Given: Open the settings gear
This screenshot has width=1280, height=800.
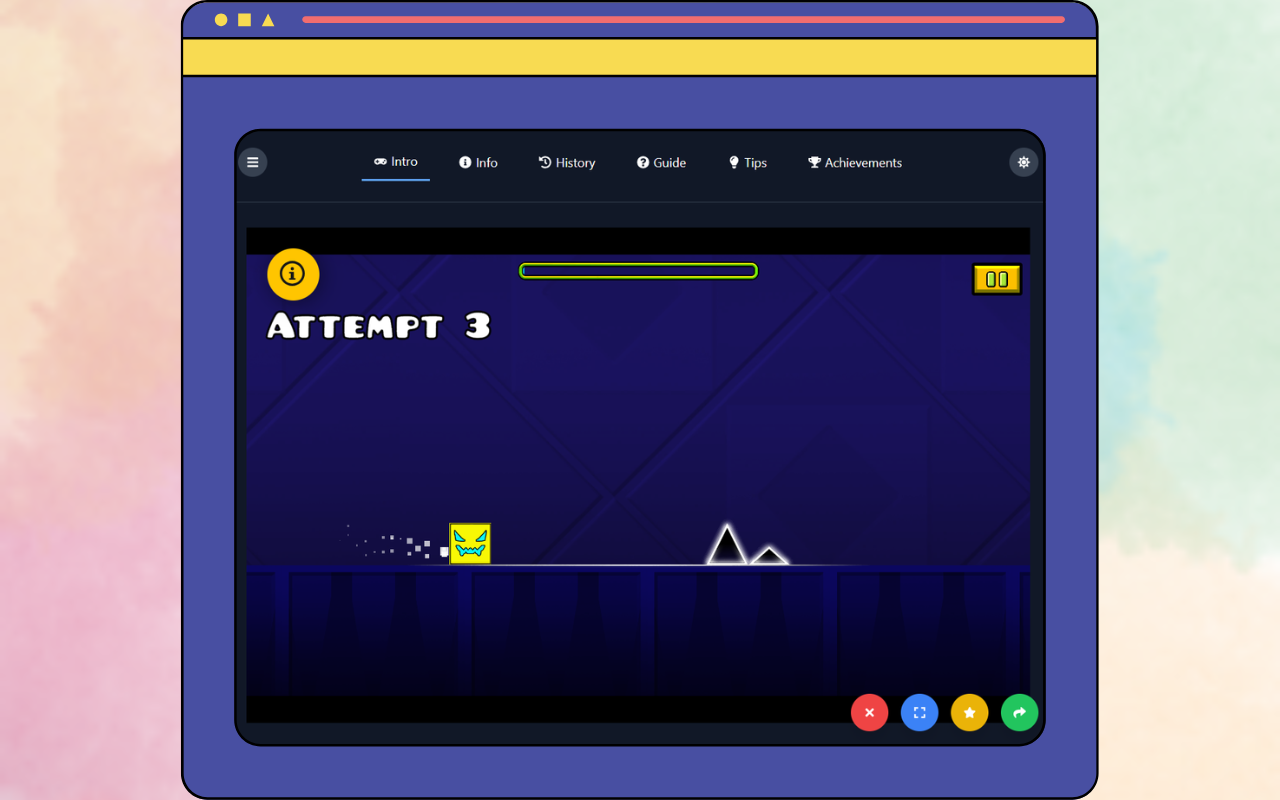Looking at the screenshot, I should pyautogui.click(x=1023, y=161).
